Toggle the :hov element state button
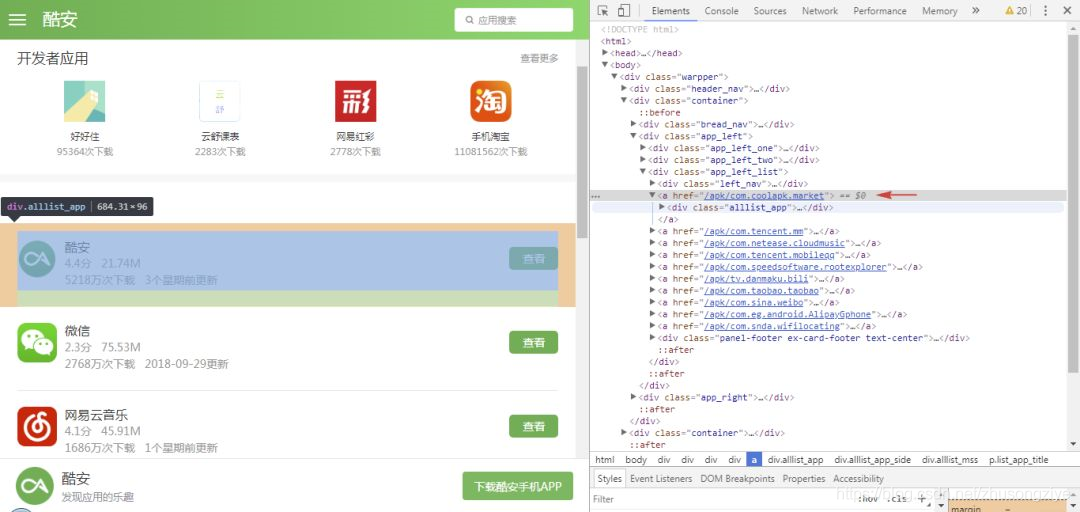Viewport: 1080px width, 512px height. point(870,499)
